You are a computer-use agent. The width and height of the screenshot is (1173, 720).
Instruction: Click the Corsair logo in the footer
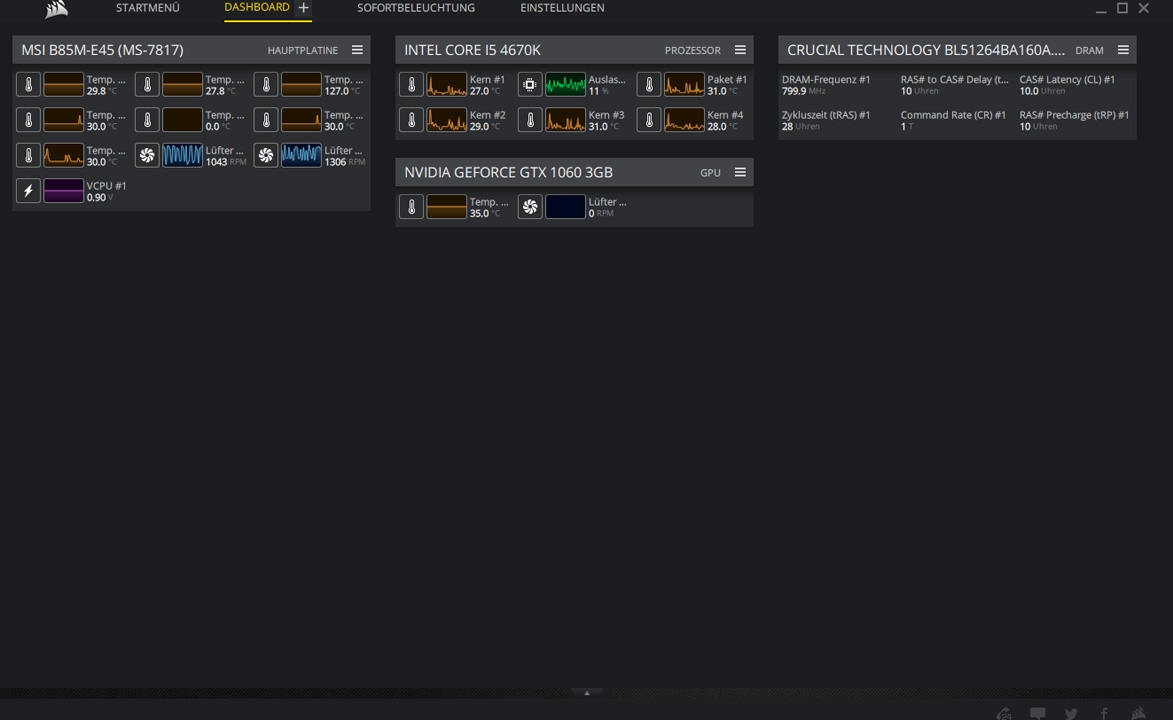pyautogui.click(x=1138, y=713)
